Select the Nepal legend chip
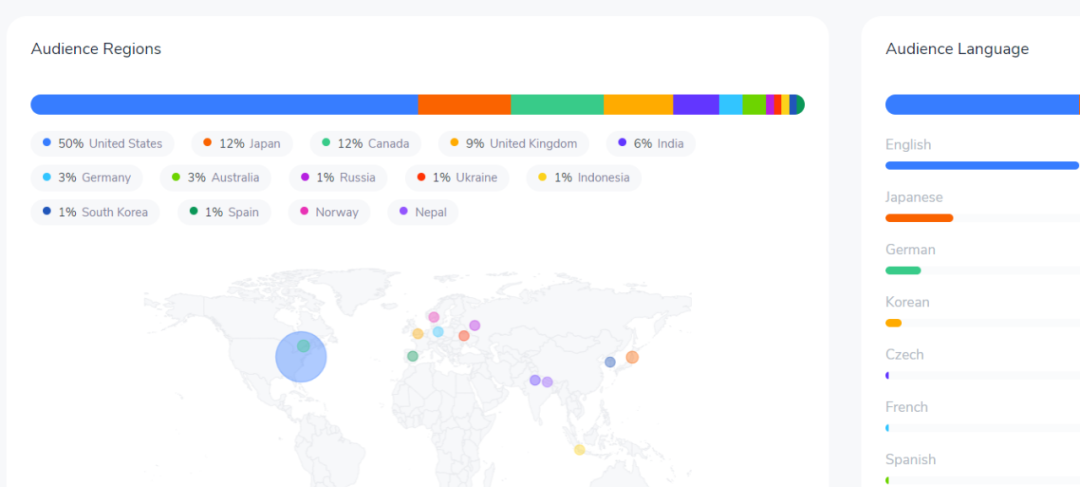Screen dimensions: 1080x487 (x=422, y=212)
